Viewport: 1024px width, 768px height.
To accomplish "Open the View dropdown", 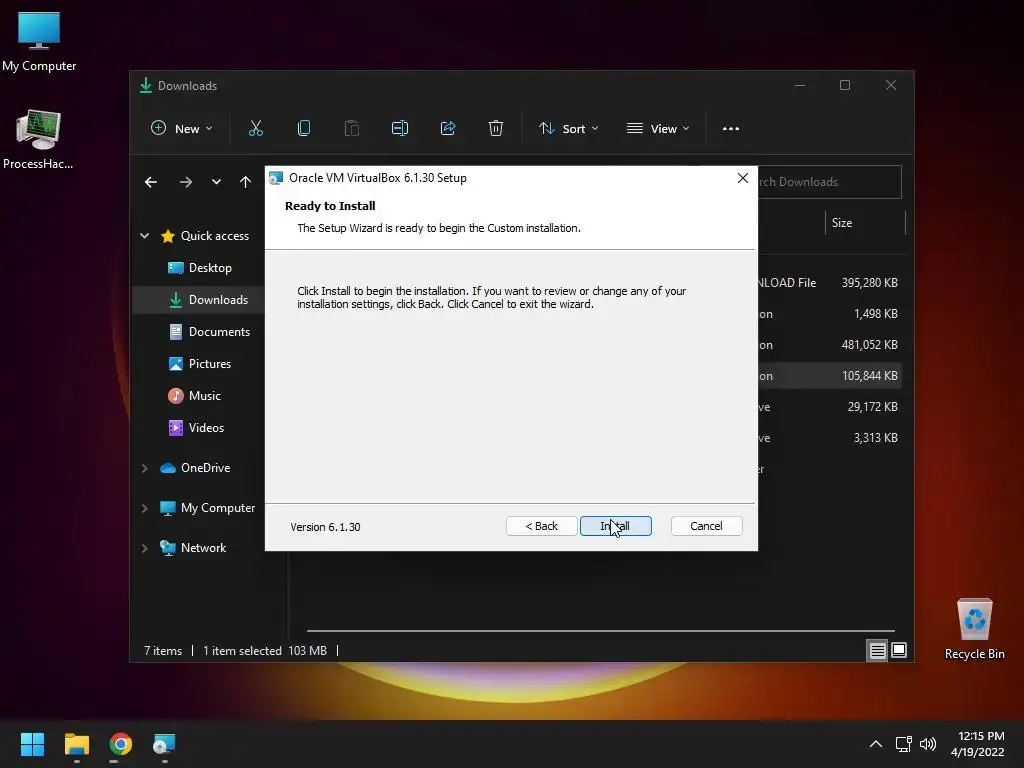I will coord(658,129).
